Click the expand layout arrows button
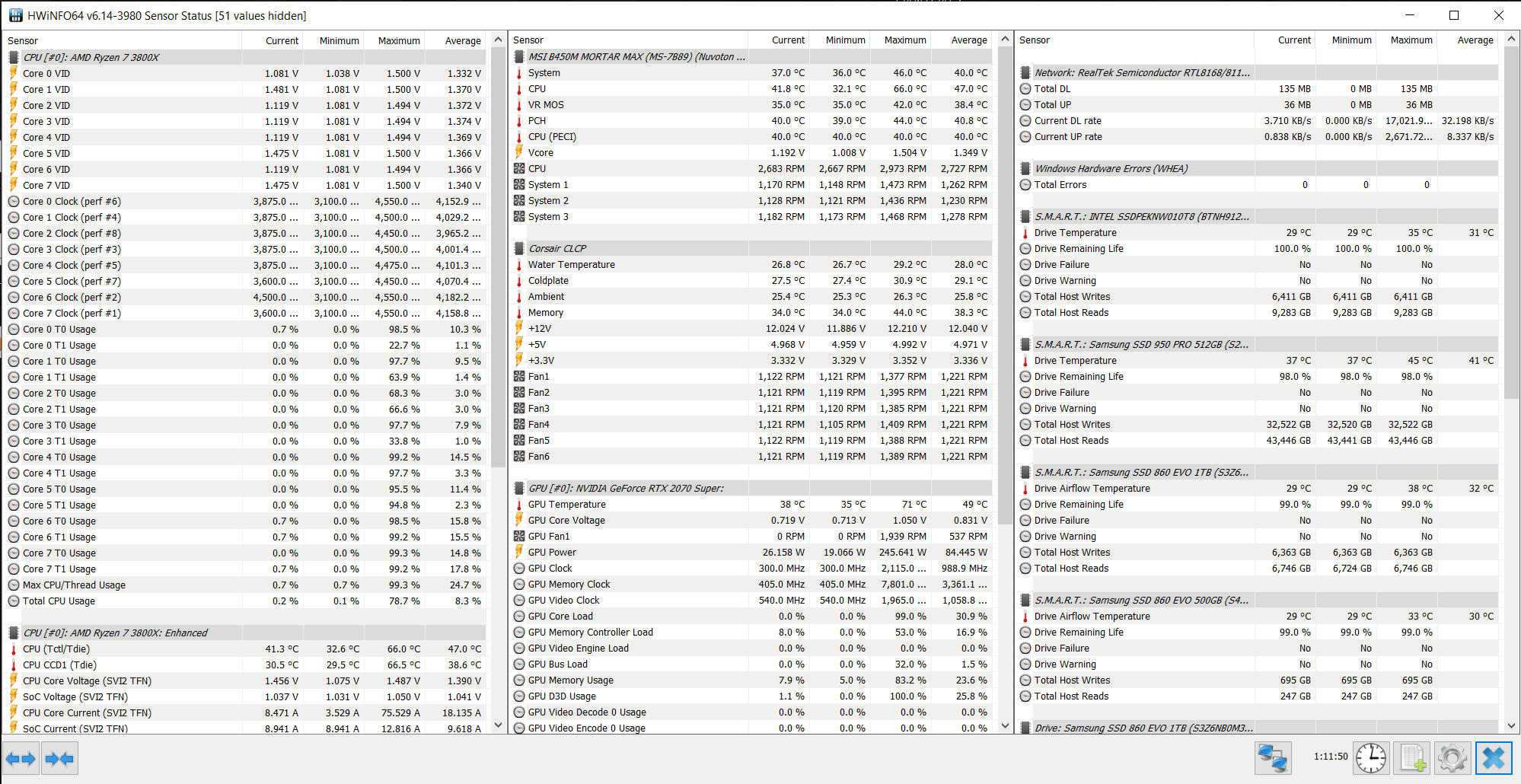 pos(21,758)
